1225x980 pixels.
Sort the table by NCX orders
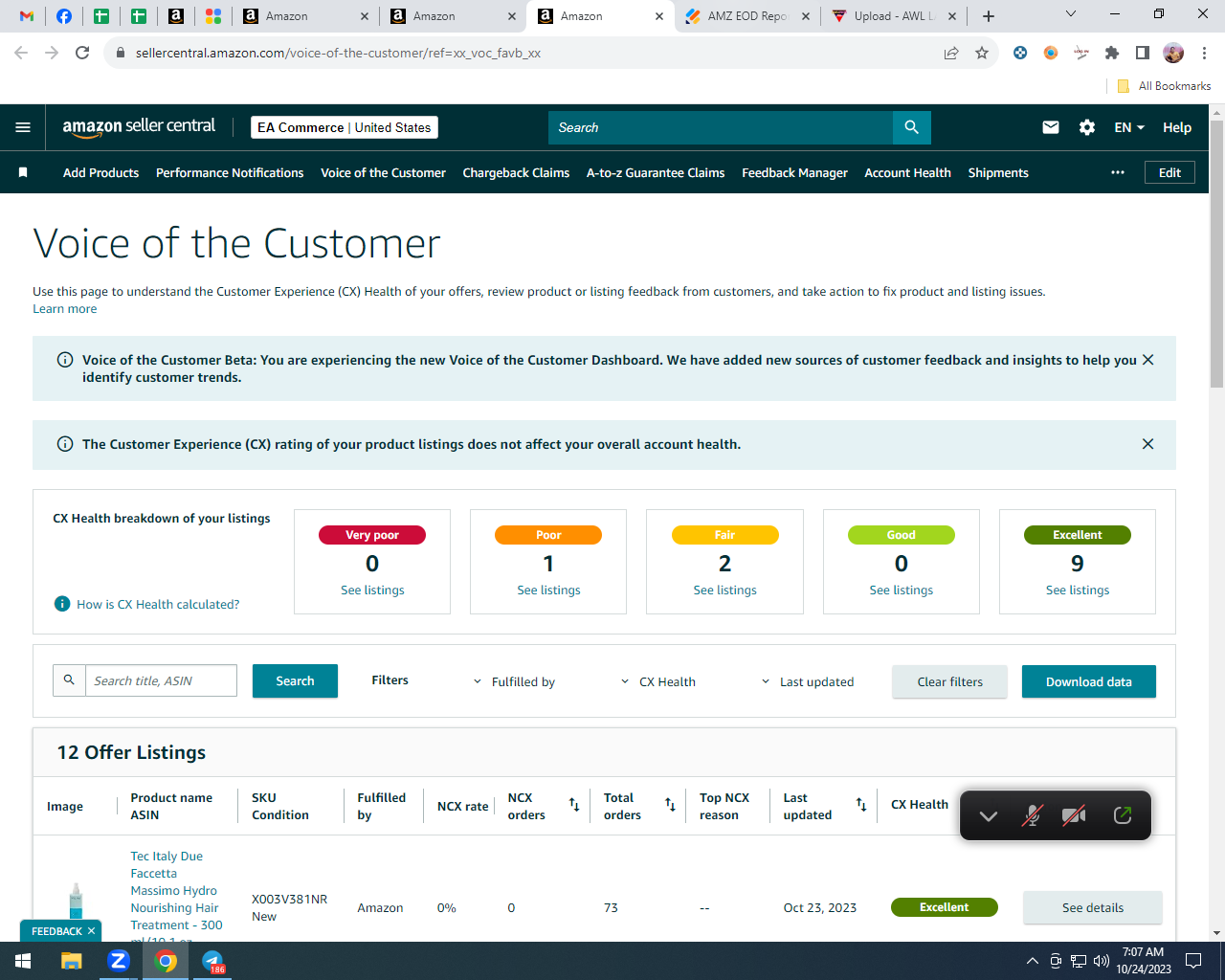tap(574, 806)
